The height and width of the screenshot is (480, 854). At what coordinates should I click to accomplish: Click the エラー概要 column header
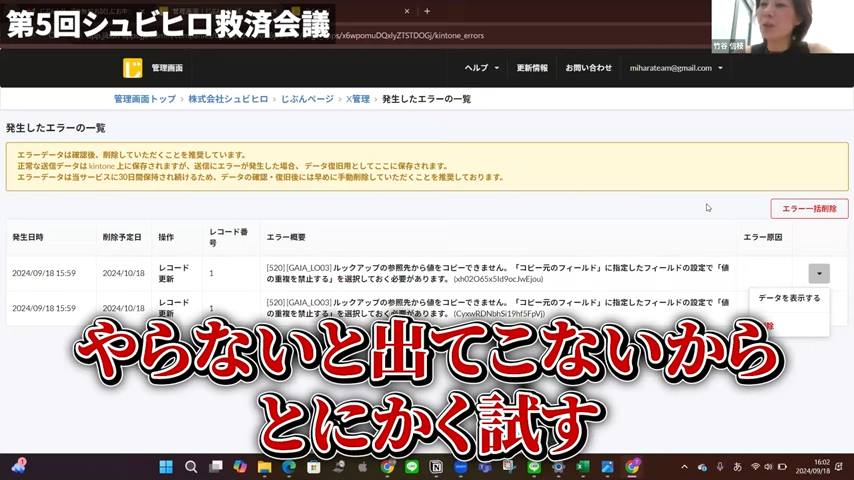pyautogui.click(x=286, y=238)
